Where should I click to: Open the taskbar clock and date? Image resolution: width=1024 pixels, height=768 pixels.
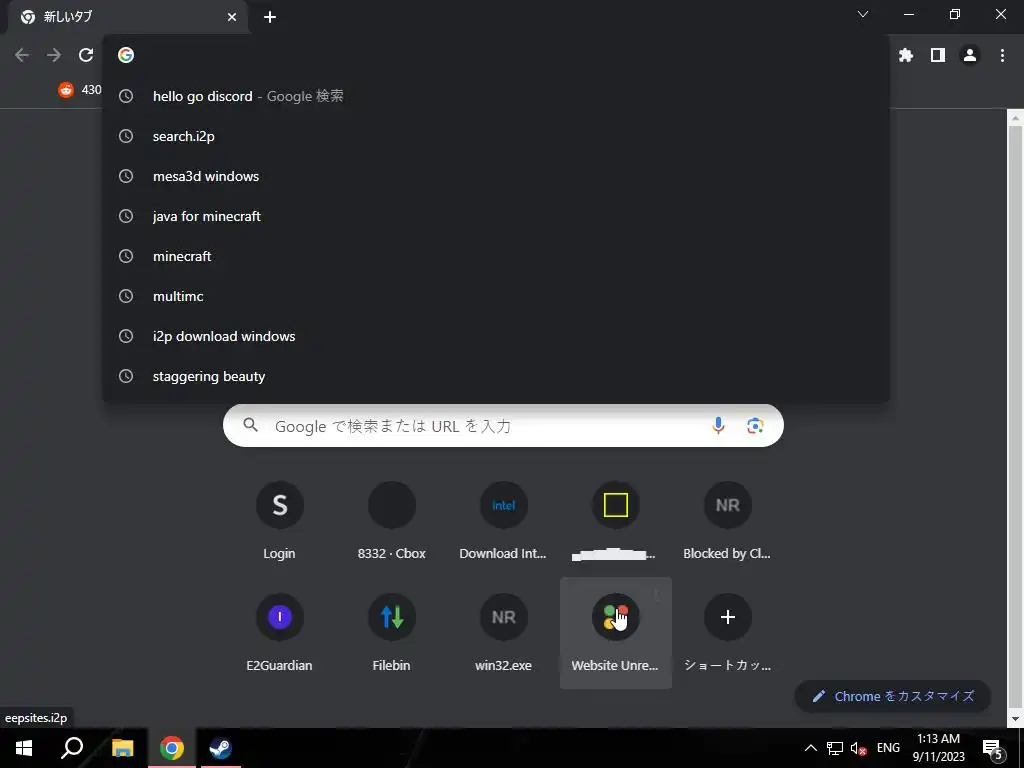(x=938, y=748)
